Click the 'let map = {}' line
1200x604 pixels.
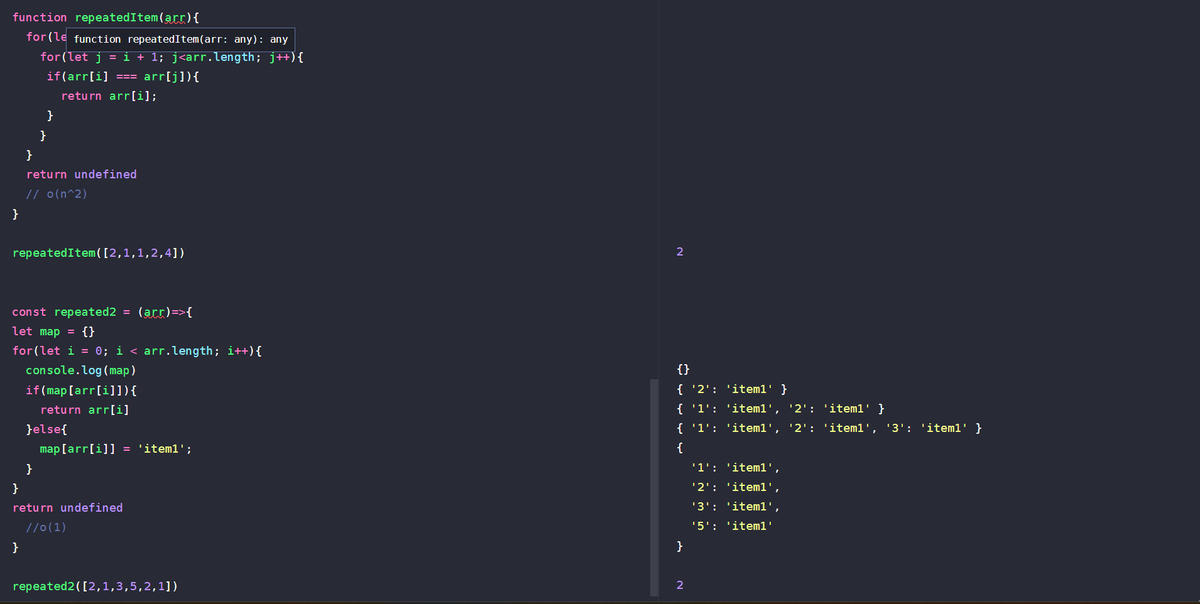53,331
